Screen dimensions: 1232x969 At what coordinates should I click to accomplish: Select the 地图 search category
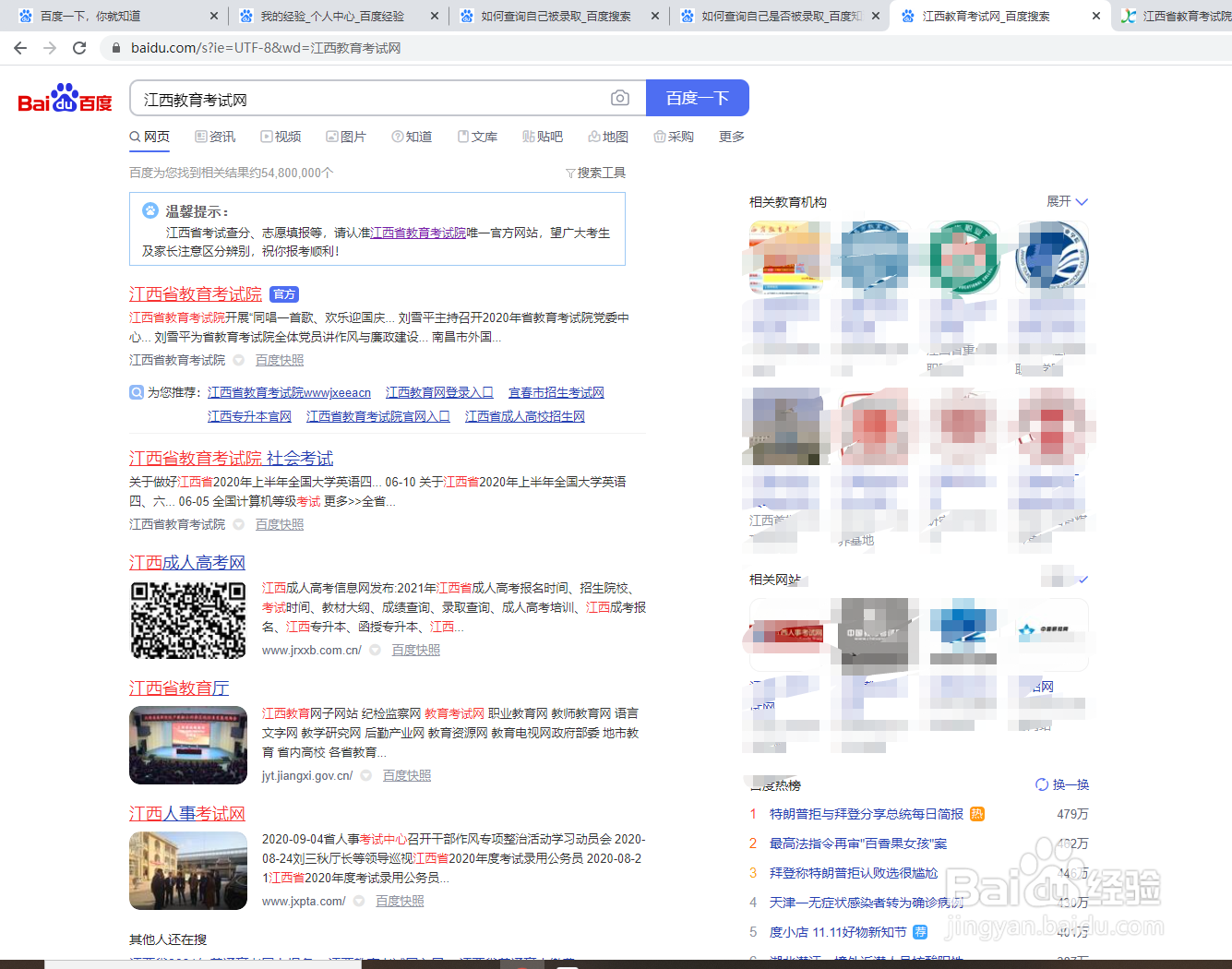tap(608, 137)
